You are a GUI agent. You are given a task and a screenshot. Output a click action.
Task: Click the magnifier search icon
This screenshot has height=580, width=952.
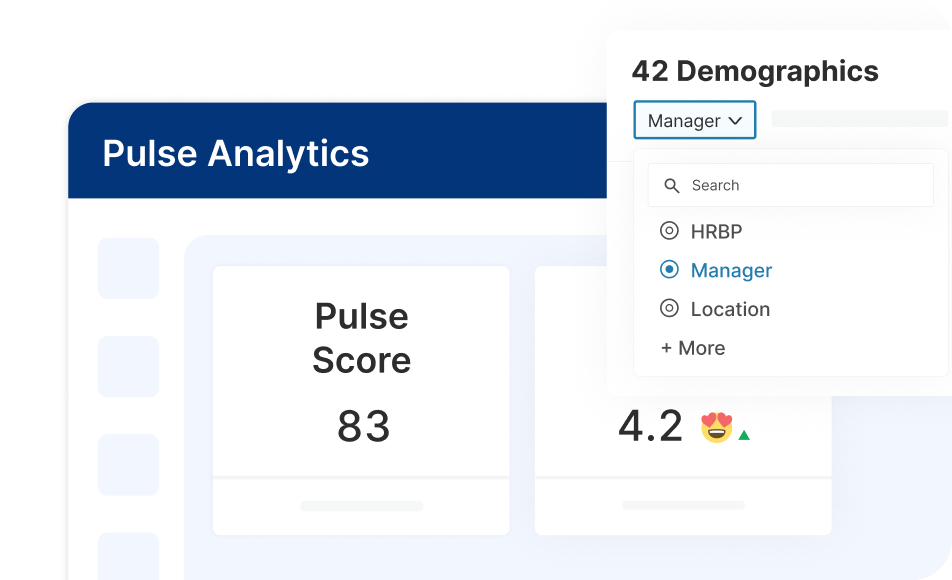(672, 186)
